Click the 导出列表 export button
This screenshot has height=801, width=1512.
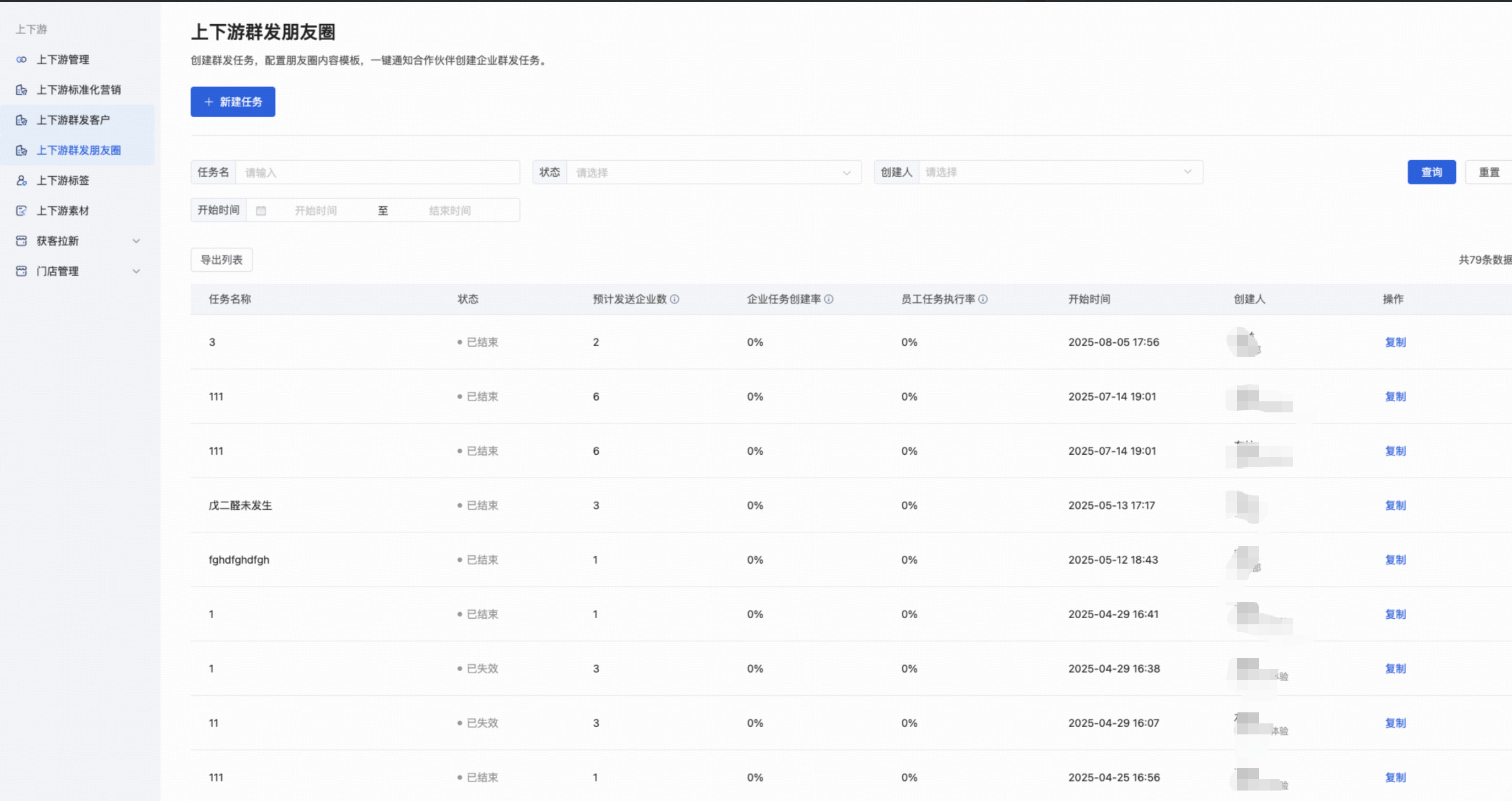click(222, 260)
